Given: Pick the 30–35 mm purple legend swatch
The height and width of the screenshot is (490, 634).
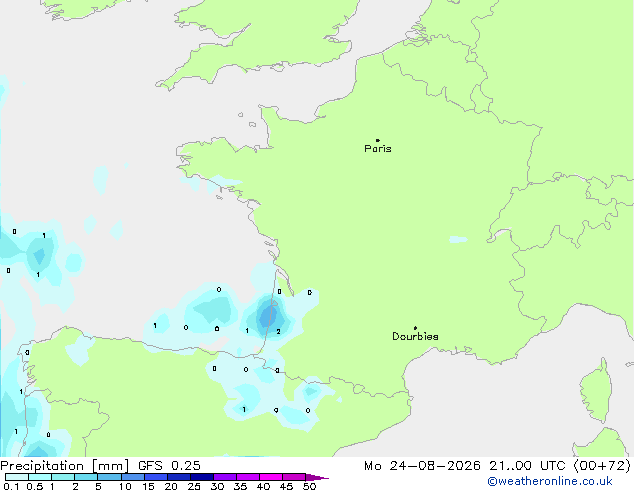Looking at the screenshot, I should tap(225, 477).
